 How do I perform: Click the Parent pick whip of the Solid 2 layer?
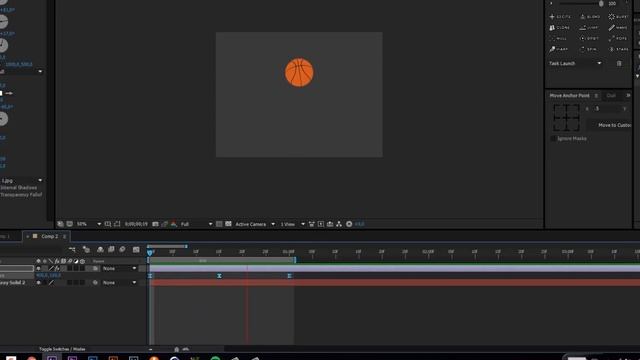[x=95, y=282]
